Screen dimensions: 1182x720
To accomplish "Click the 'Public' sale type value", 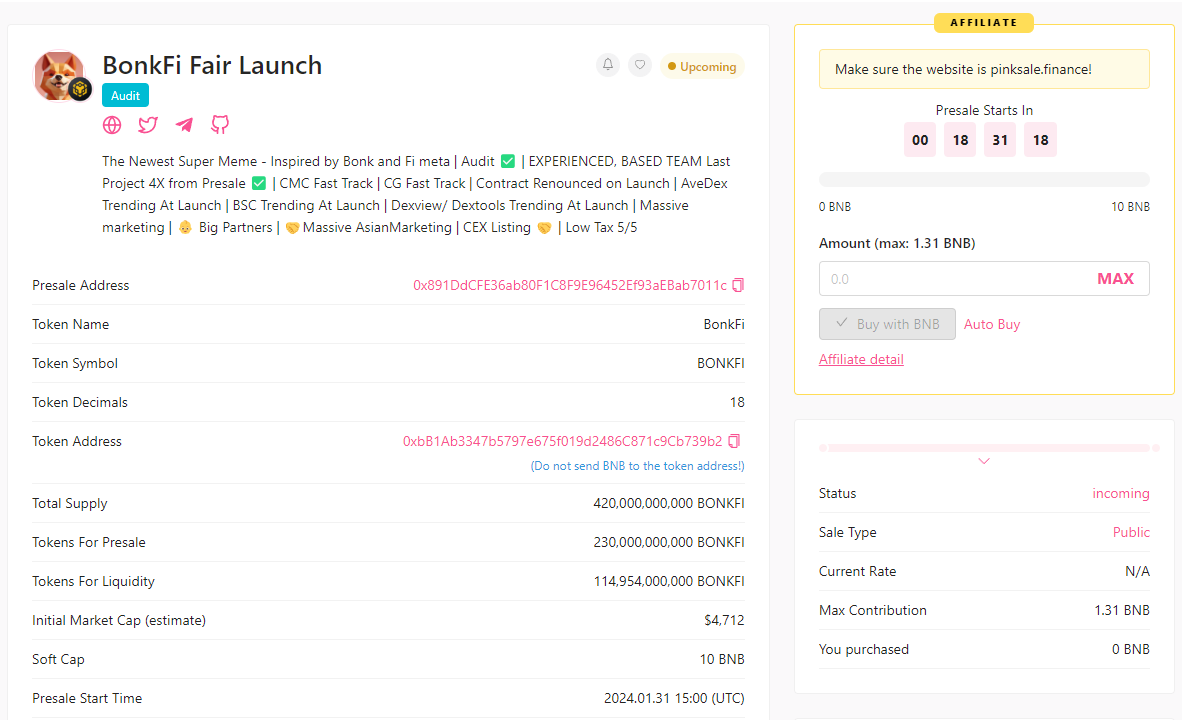I will pyautogui.click(x=1131, y=532).
